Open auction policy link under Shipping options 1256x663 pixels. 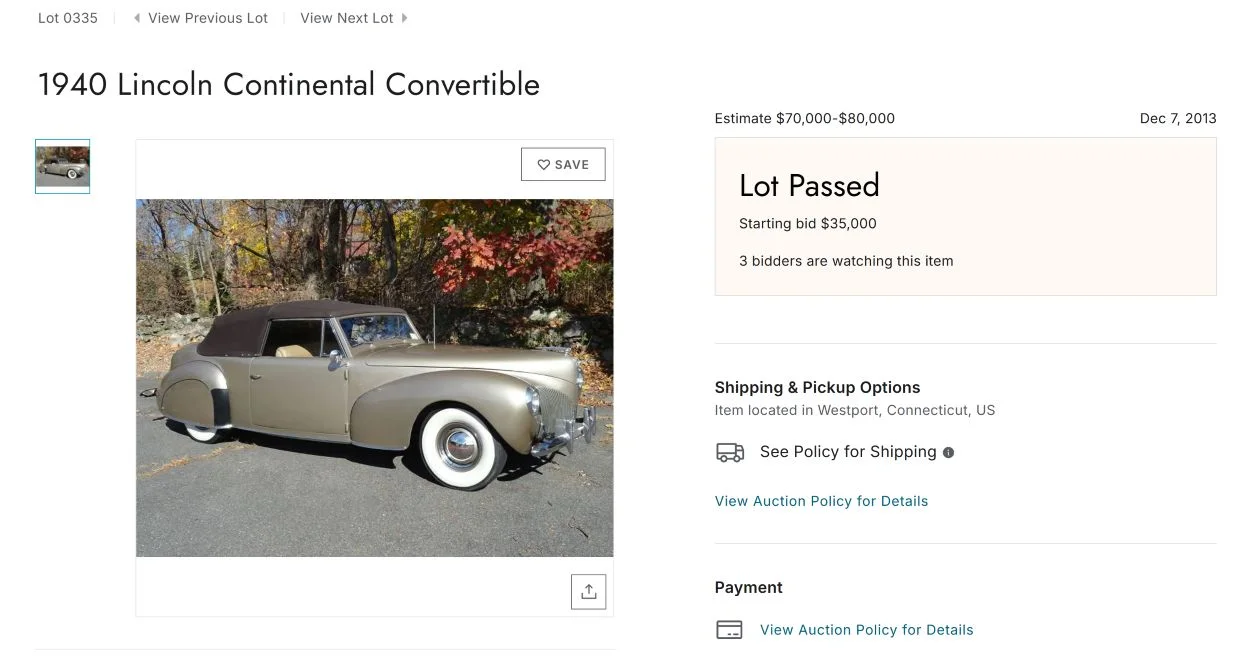821,501
